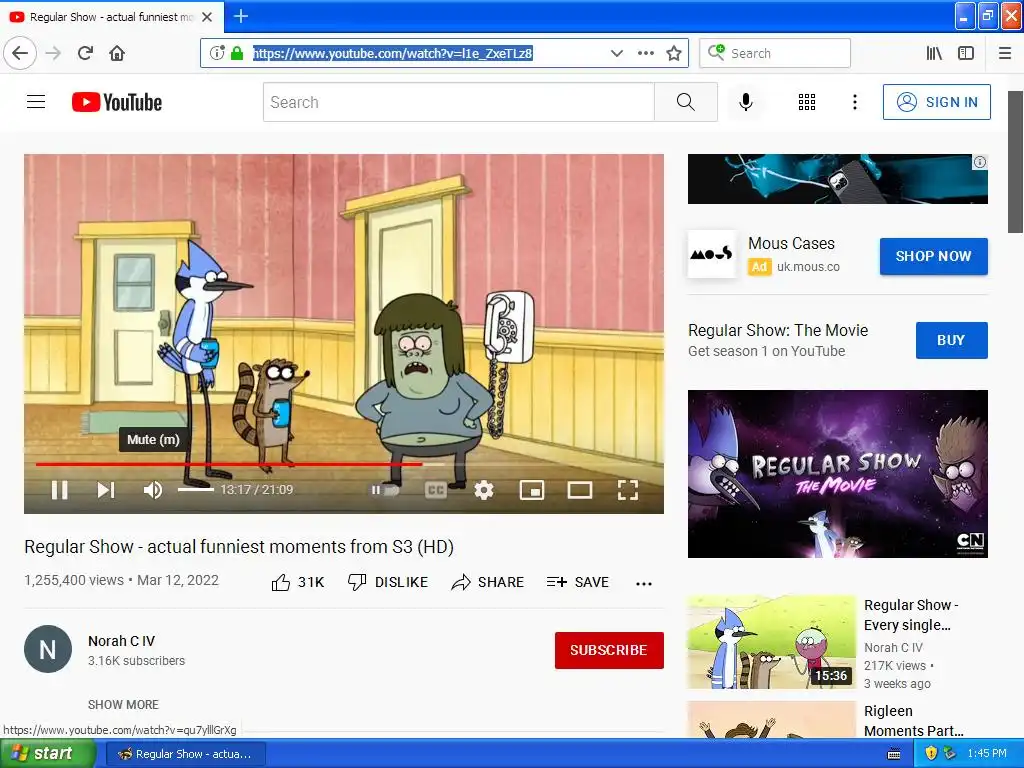Enter full screen video mode

click(628, 490)
